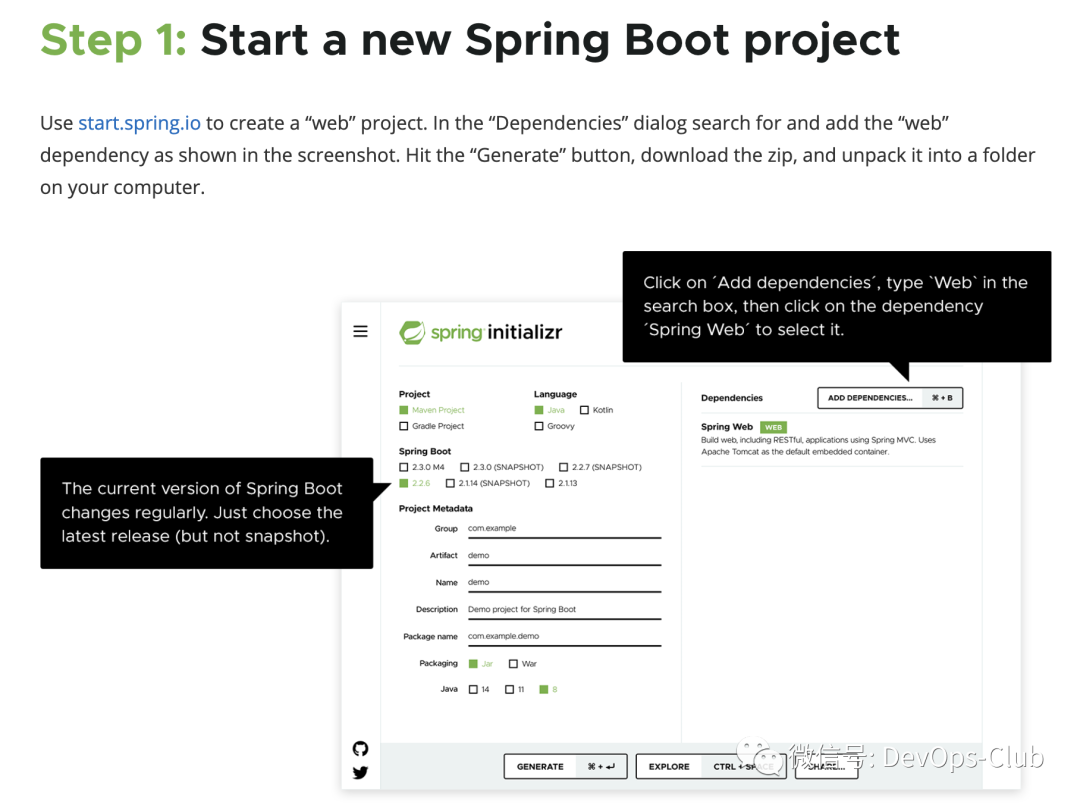Viewport: 1080px width, 808px height.
Task: Click the Spring Web dependency title
Action: pos(727,427)
